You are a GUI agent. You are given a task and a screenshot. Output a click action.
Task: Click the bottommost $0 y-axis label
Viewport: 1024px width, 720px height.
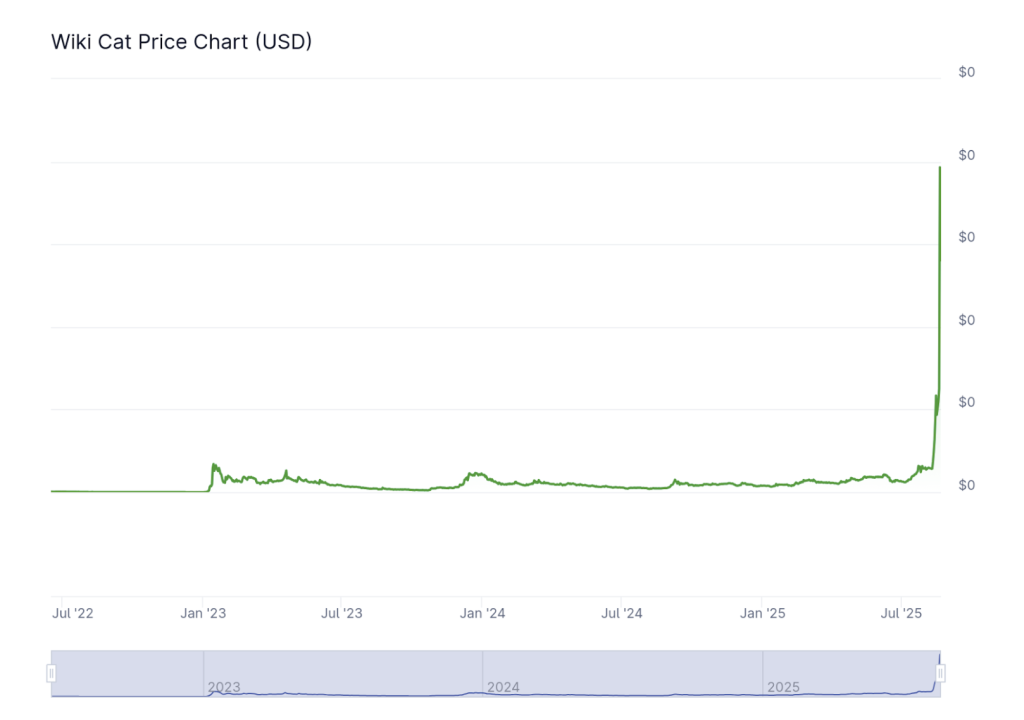966,485
